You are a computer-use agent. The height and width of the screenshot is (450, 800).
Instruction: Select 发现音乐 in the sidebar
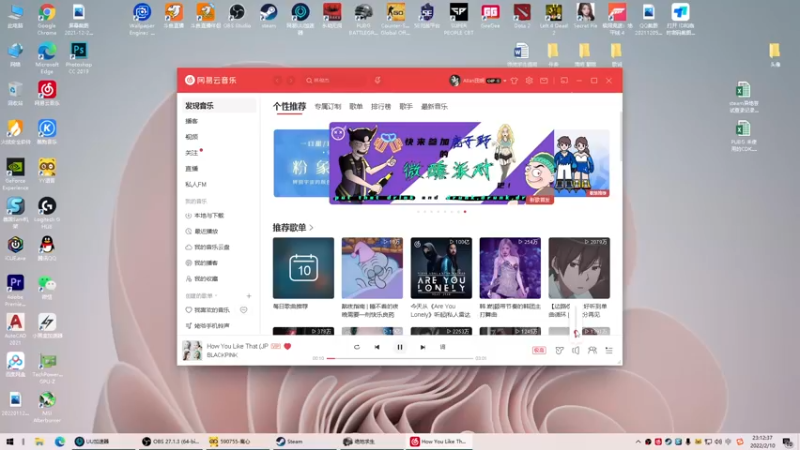click(x=219, y=106)
